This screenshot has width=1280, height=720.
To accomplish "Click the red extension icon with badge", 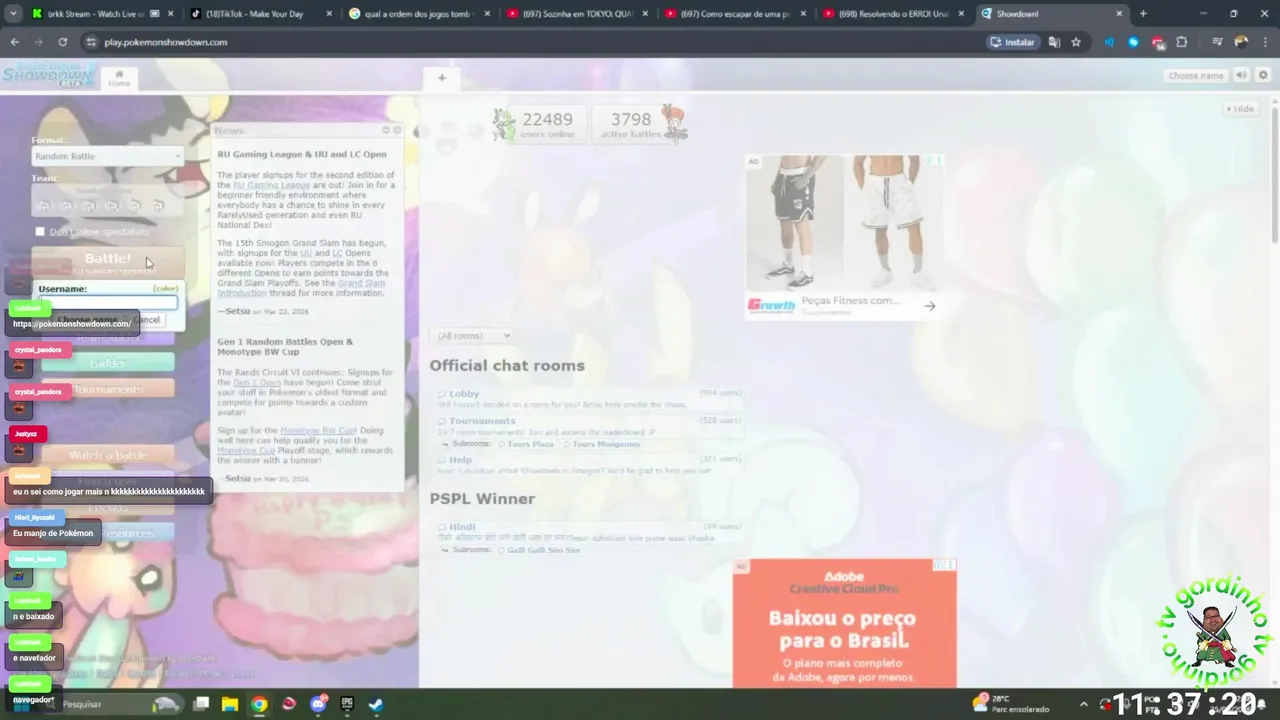I will [1158, 43].
